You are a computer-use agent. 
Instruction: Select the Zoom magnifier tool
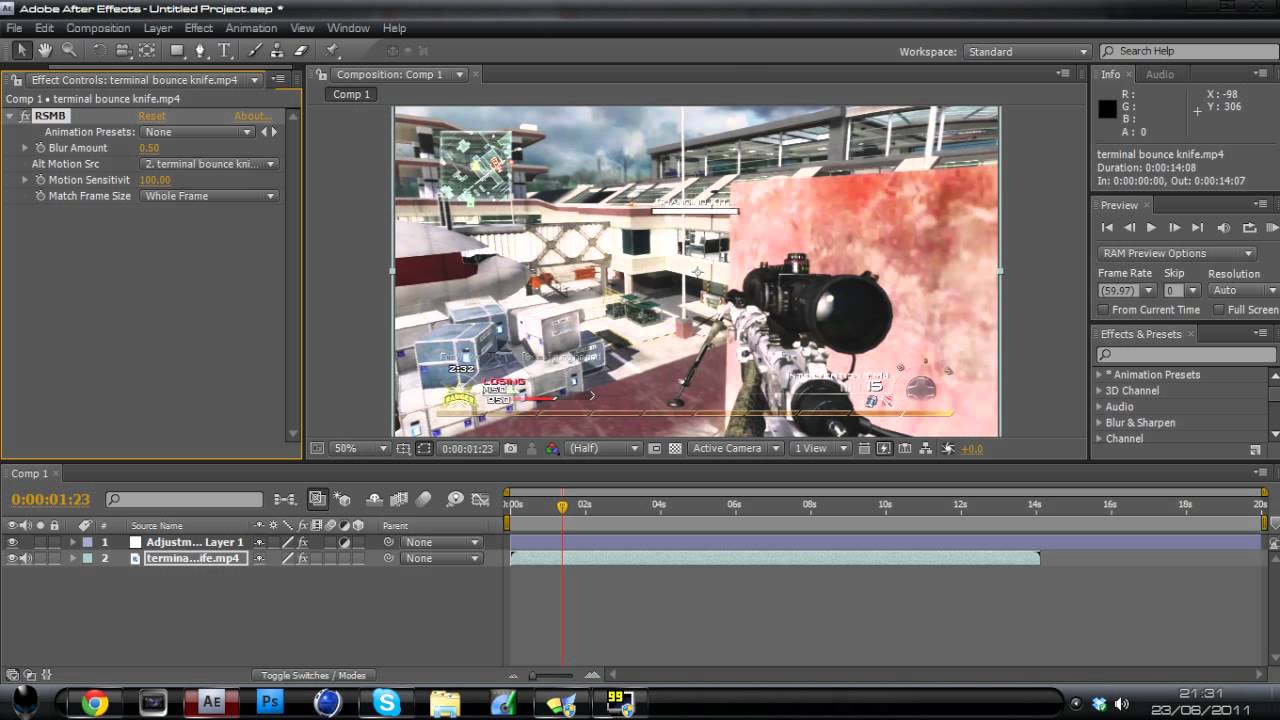[69, 50]
